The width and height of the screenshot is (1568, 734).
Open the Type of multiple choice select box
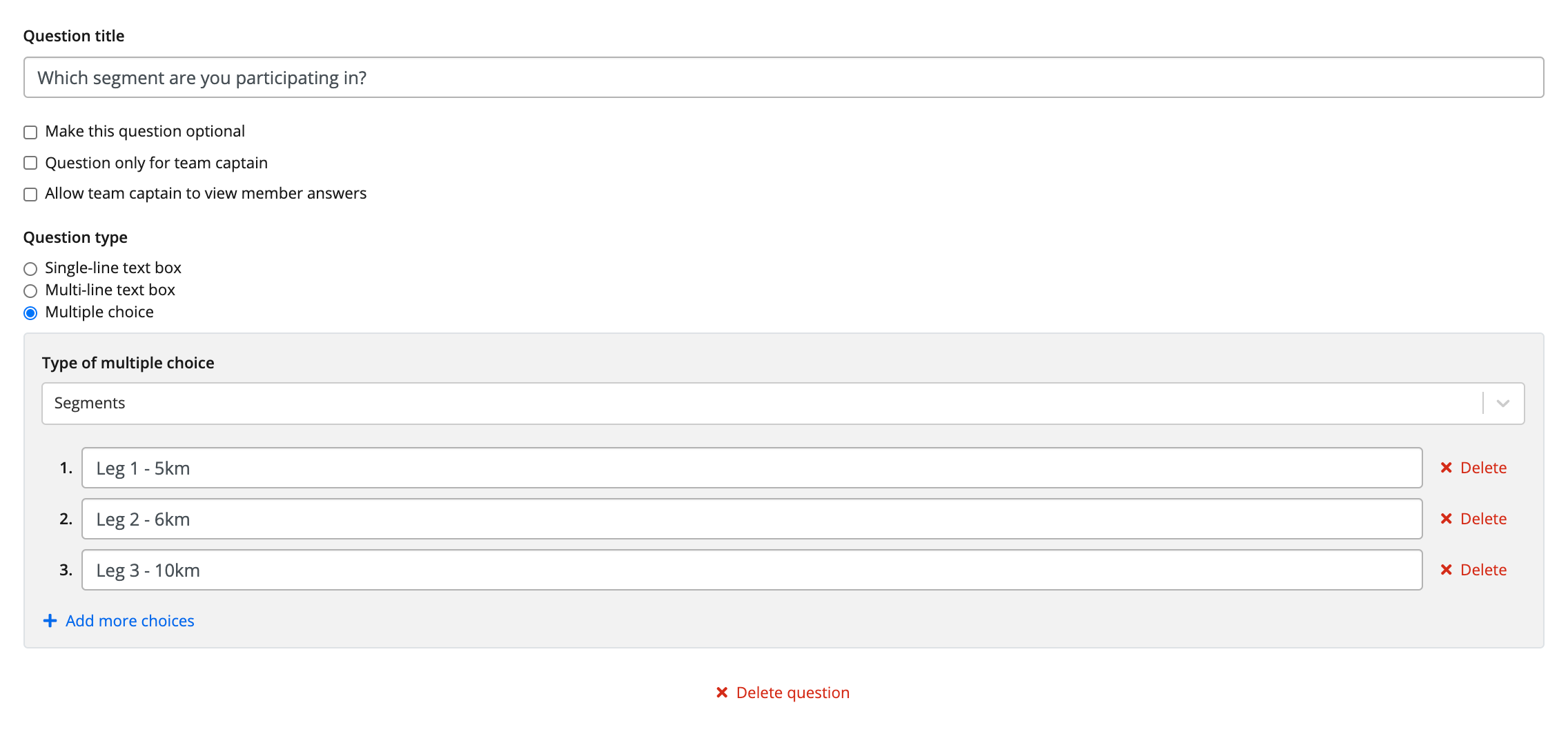(x=759, y=404)
